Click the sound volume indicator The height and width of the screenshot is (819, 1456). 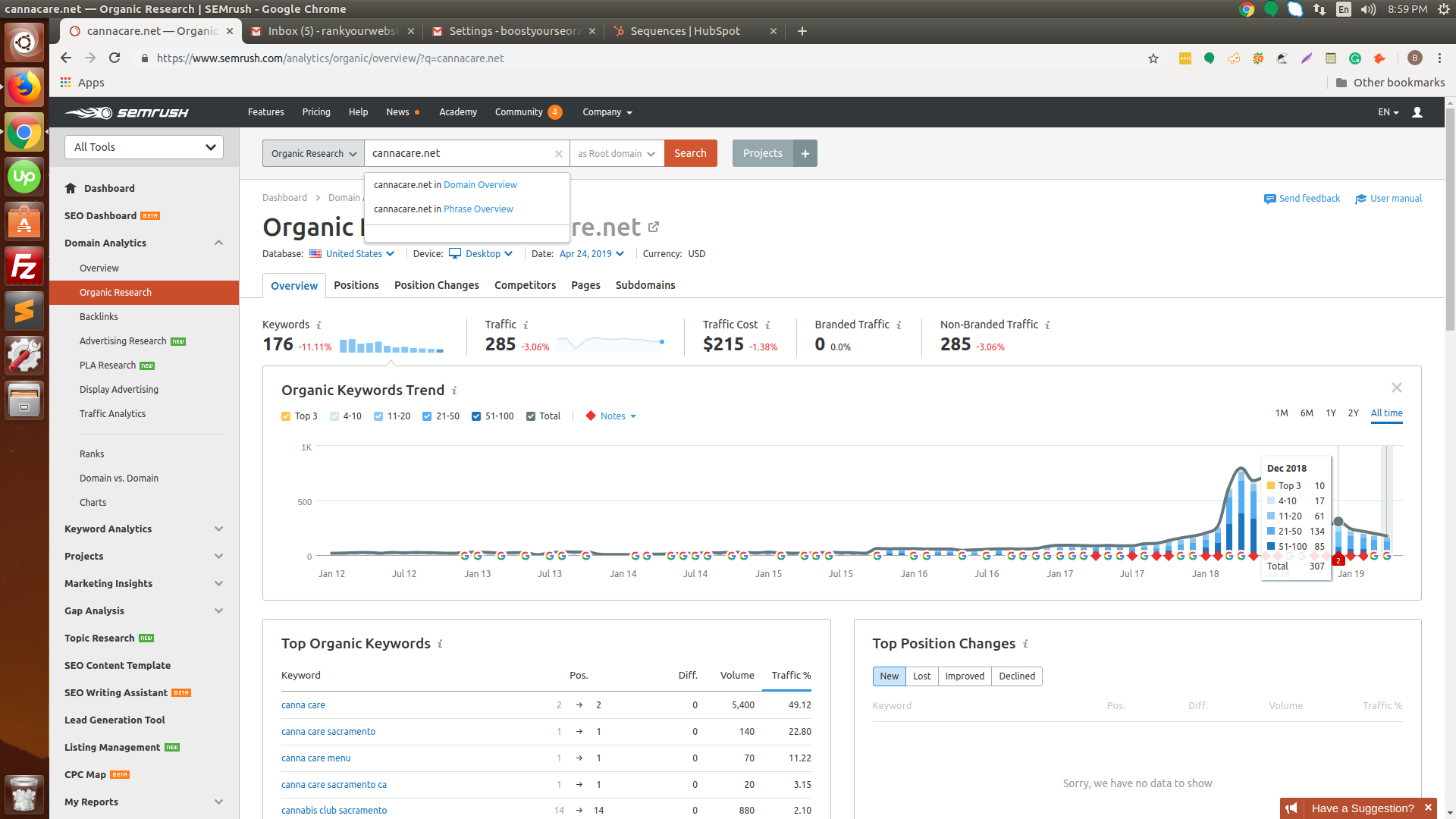click(1368, 9)
